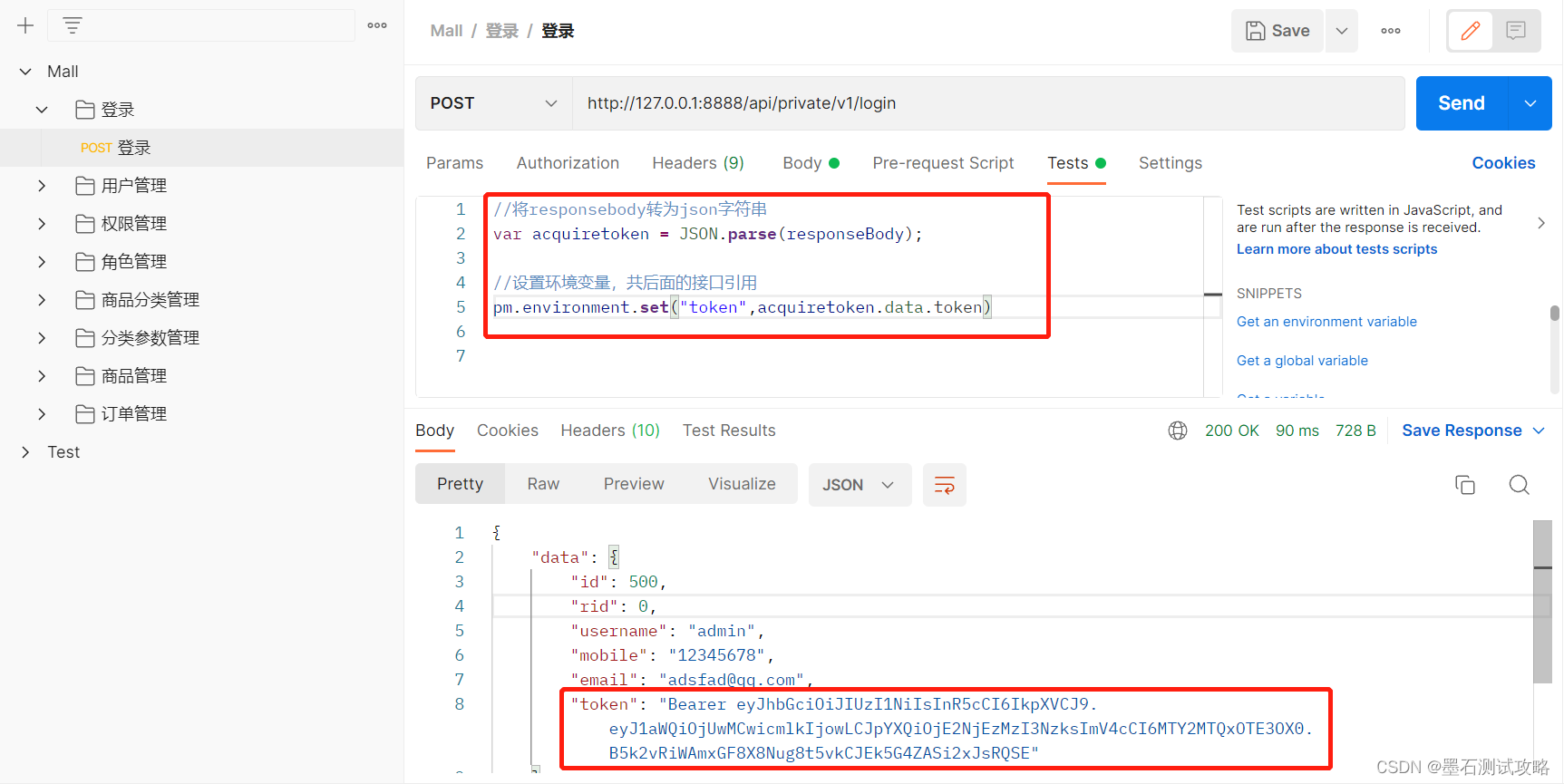1564x784 pixels.
Task: Open the JSON format dropdown
Action: [859, 485]
